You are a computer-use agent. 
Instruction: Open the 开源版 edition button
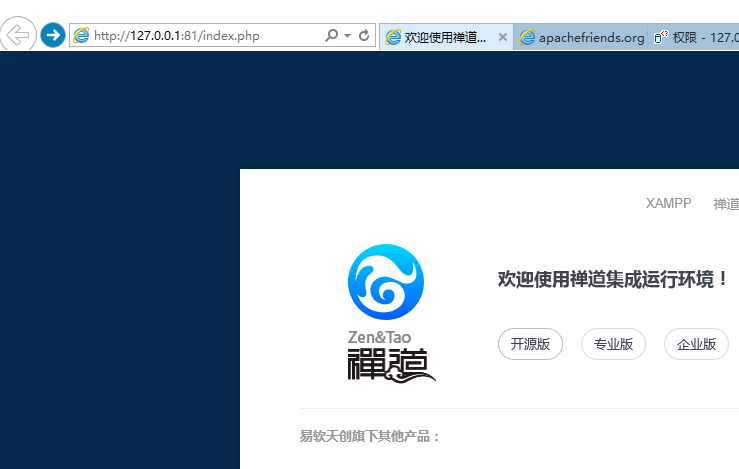click(530, 344)
